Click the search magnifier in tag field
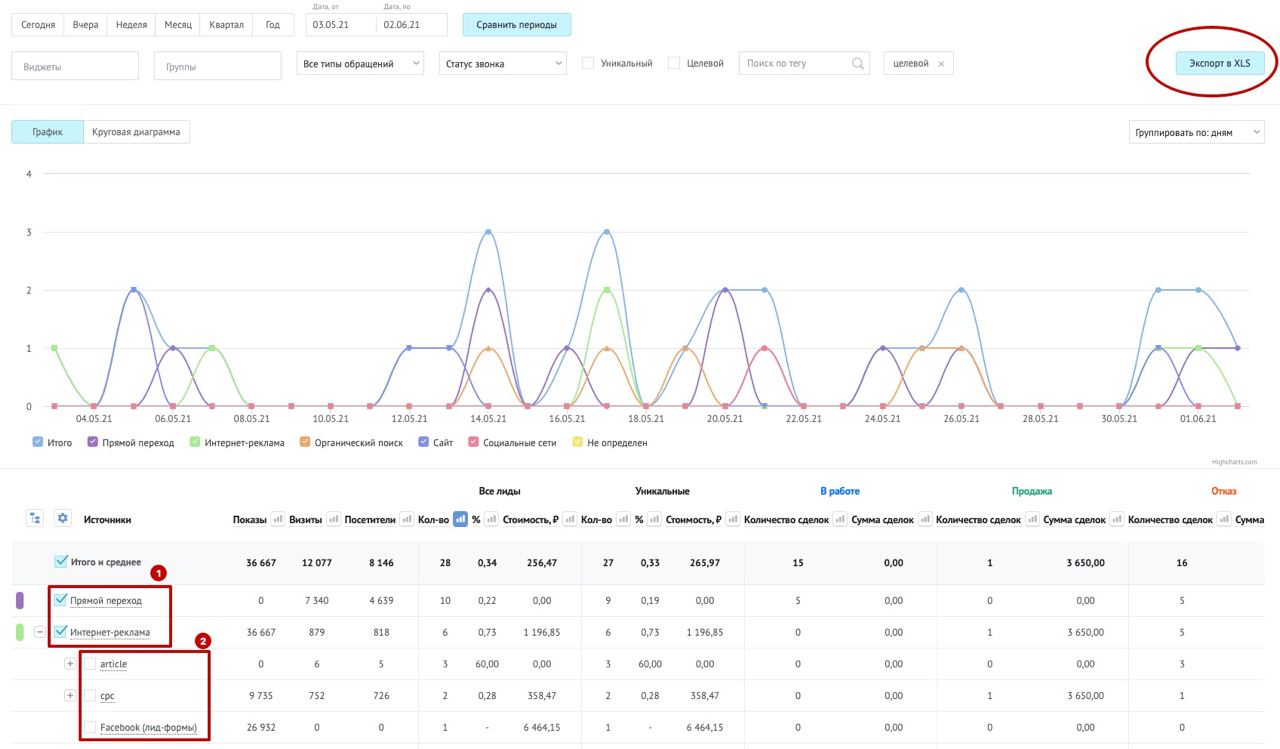 click(858, 63)
